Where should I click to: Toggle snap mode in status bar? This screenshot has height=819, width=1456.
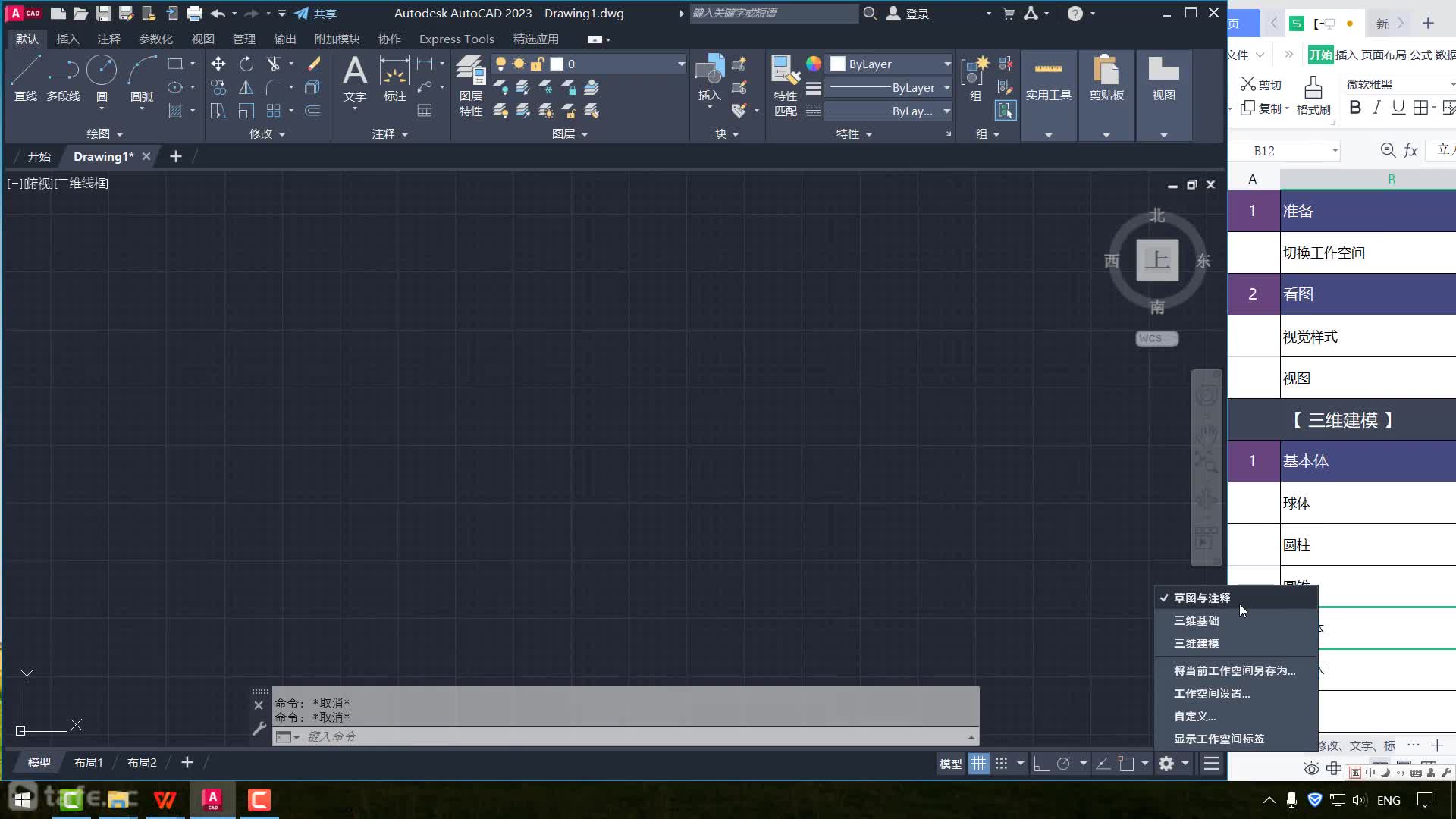[x=1002, y=764]
